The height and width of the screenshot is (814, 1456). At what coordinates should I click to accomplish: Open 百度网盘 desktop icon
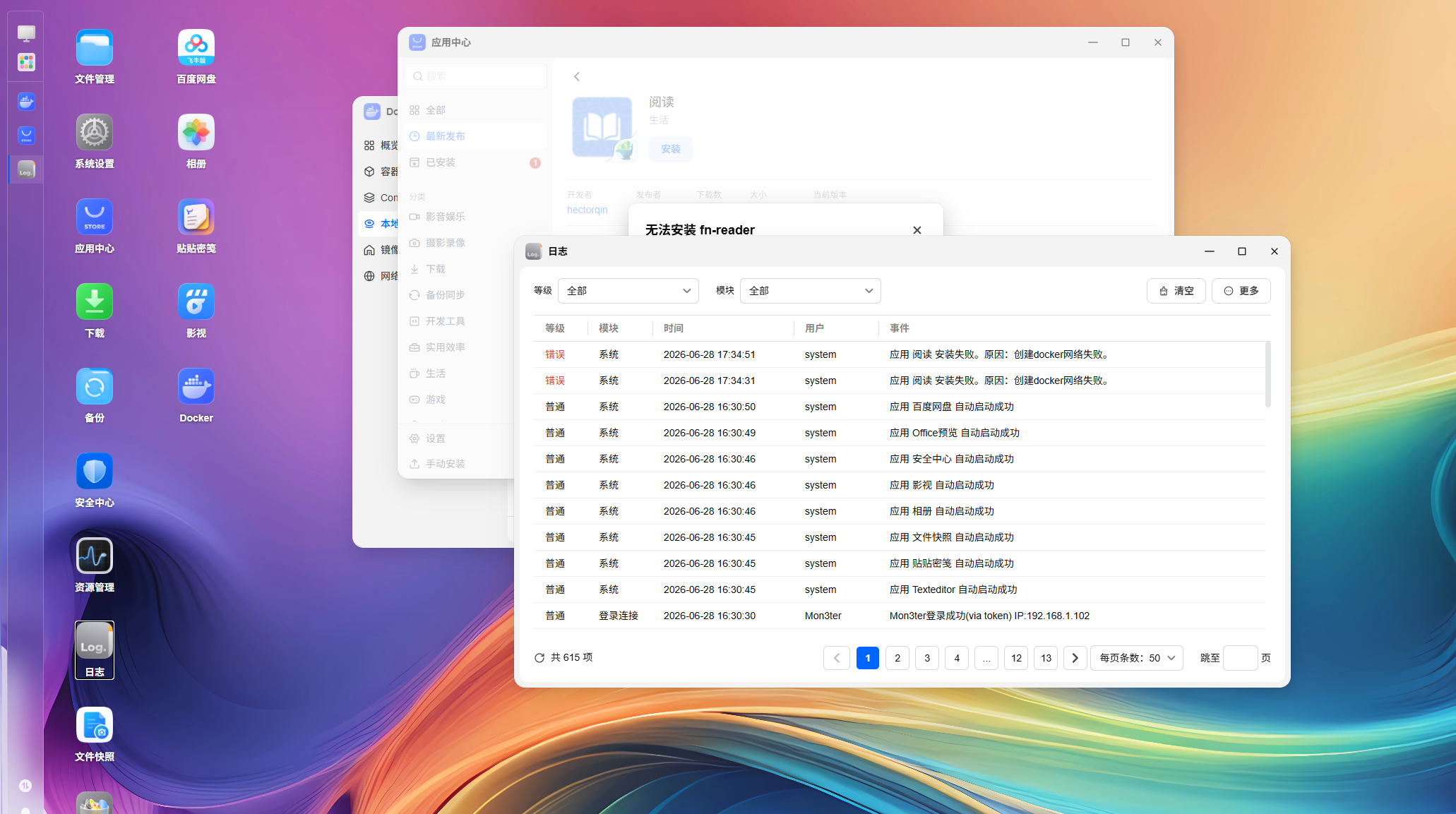tap(196, 56)
